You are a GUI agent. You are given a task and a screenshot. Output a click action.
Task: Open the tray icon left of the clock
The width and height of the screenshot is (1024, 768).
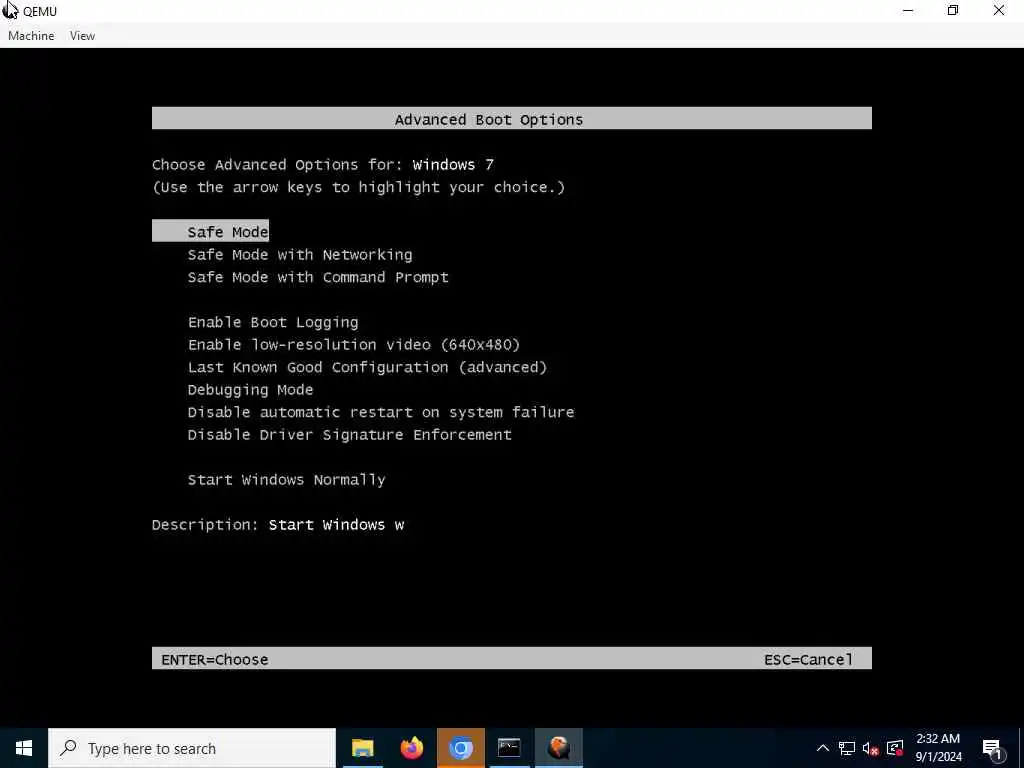coord(895,748)
